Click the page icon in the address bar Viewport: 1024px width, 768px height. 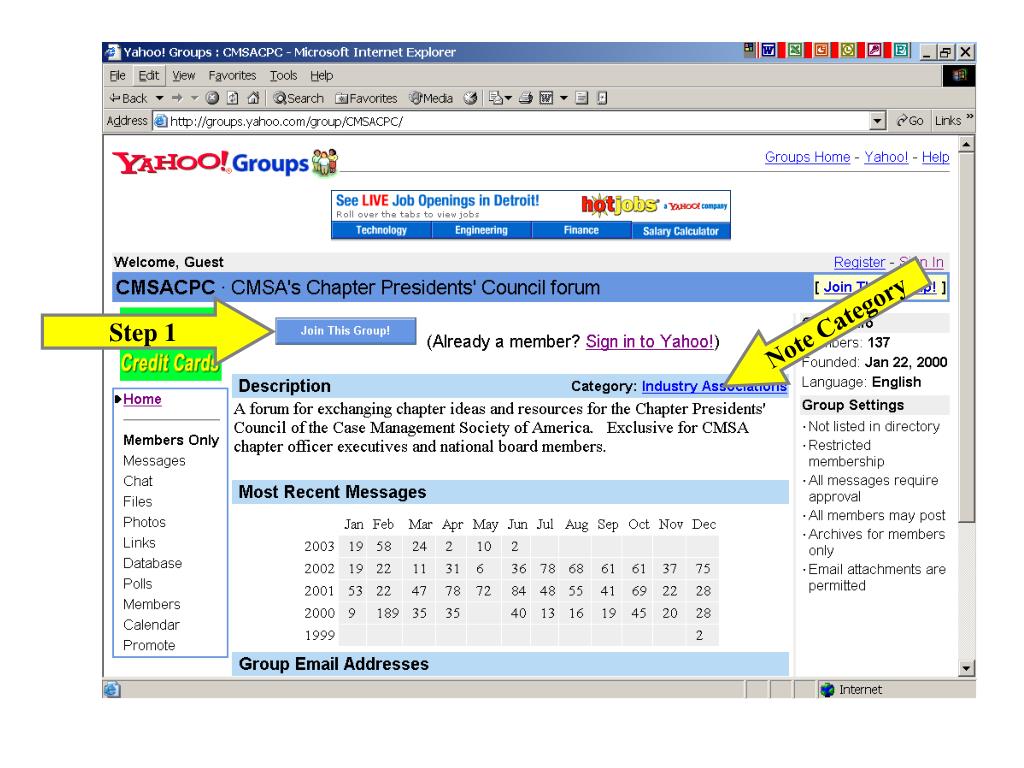tap(161, 121)
